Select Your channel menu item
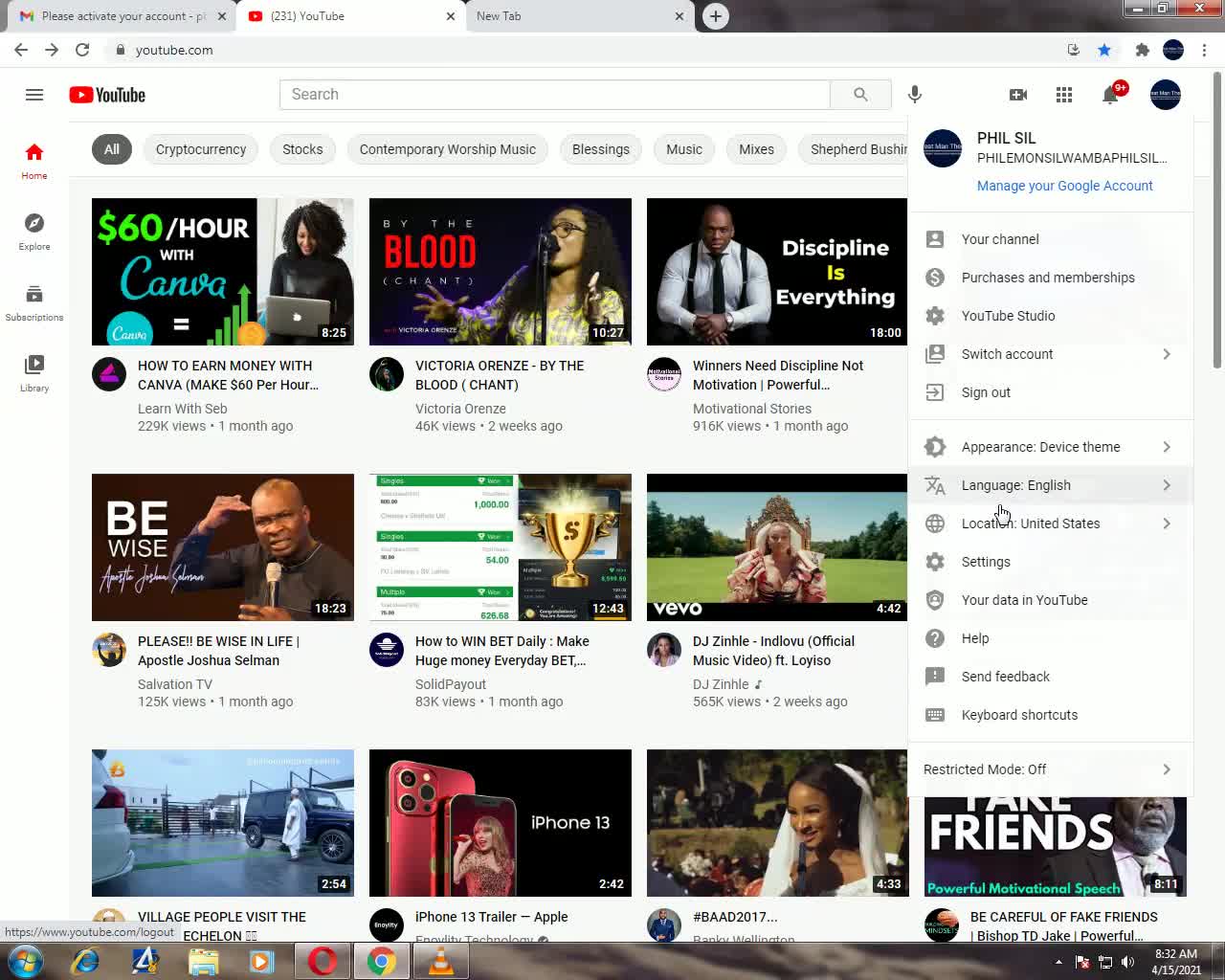This screenshot has width=1225, height=980. click(1050, 239)
